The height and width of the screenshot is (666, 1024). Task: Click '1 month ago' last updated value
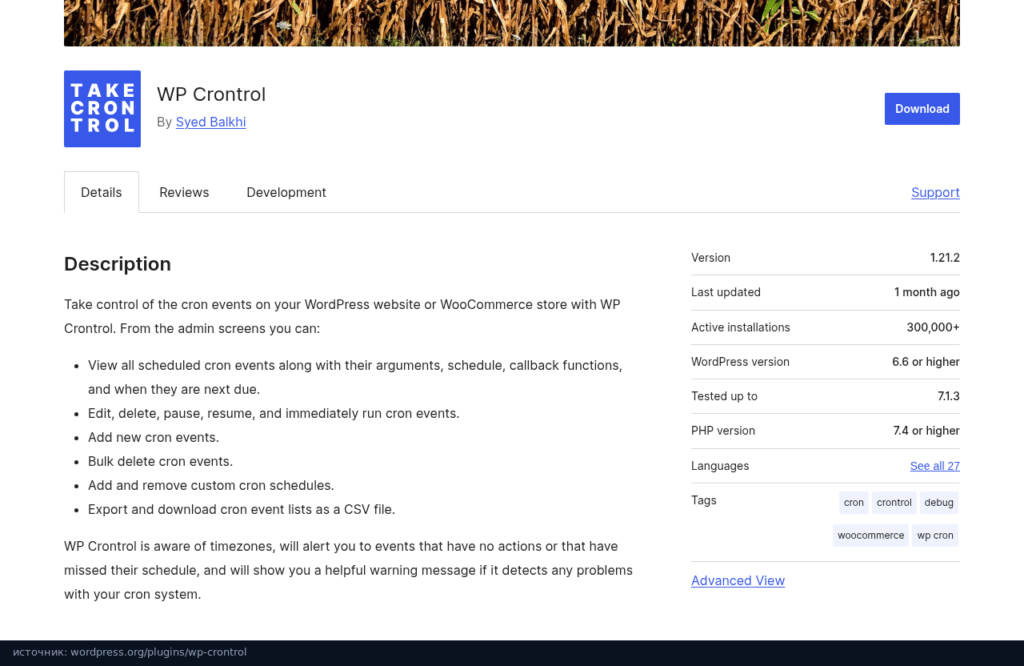[927, 293]
